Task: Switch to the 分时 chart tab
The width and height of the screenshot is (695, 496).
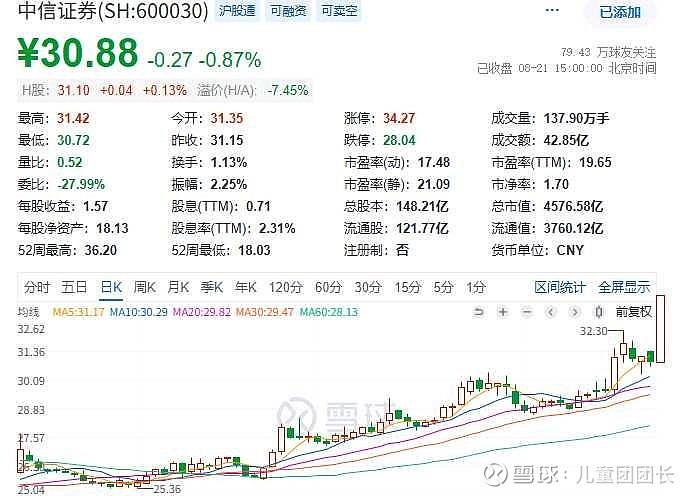Action: click(x=37, y=287)
